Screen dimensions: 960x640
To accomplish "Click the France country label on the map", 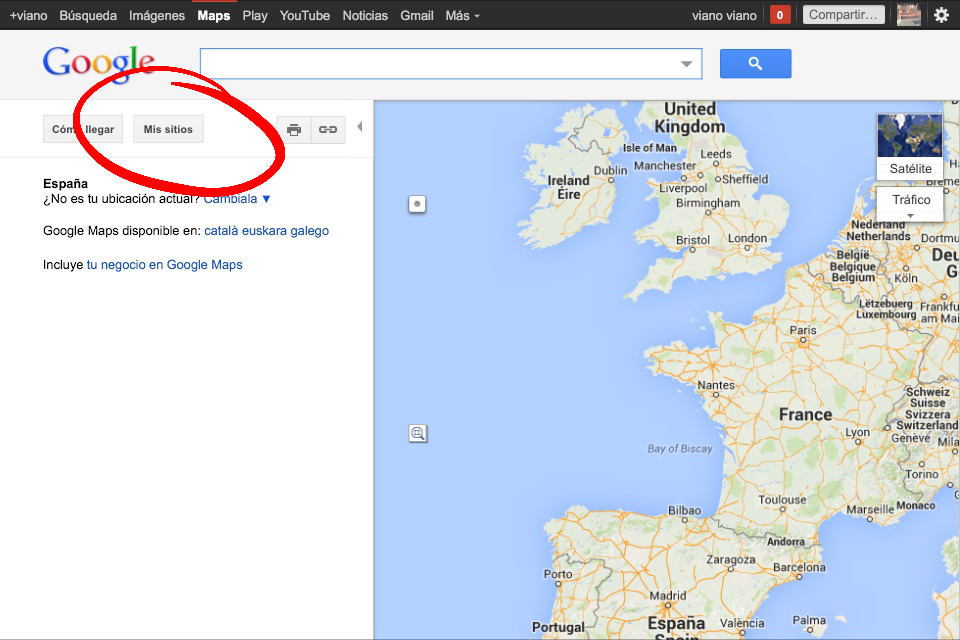I will pyautogui.click(x=805, y=415).
